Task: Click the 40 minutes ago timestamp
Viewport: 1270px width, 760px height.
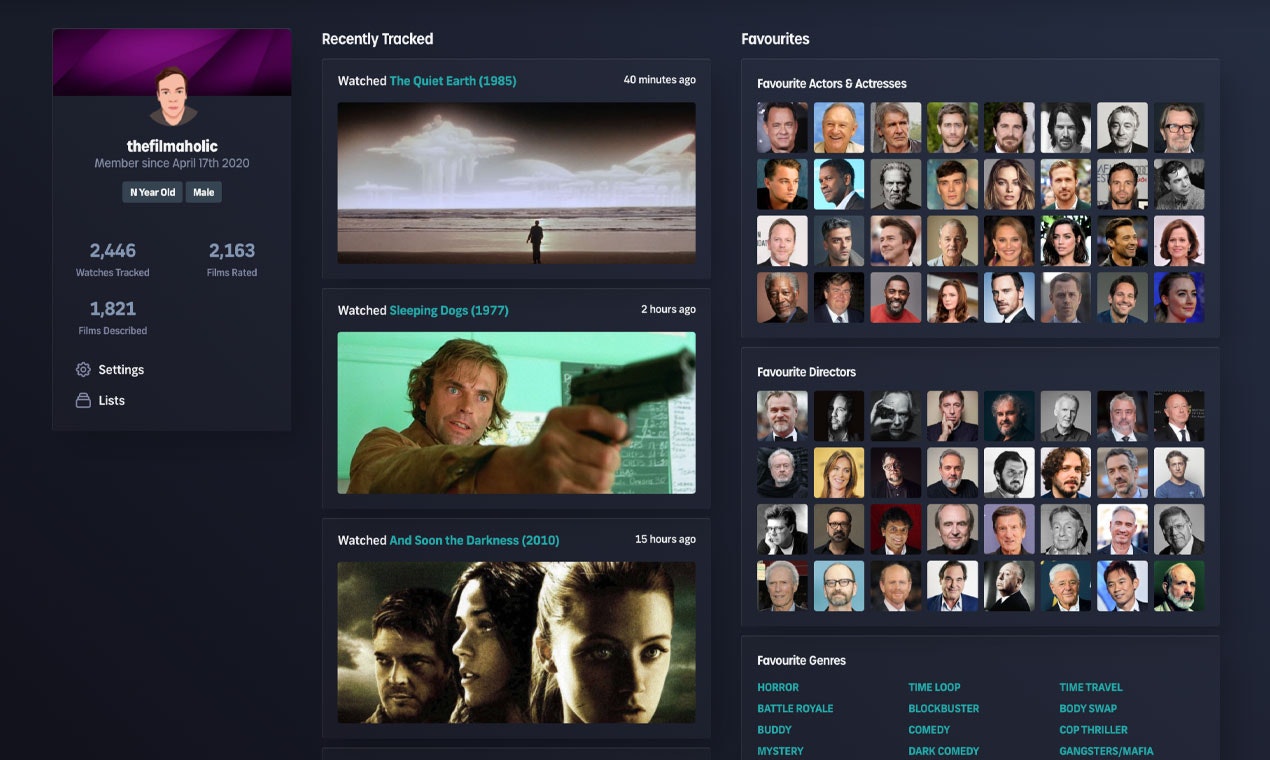Action: click(660, 80)
